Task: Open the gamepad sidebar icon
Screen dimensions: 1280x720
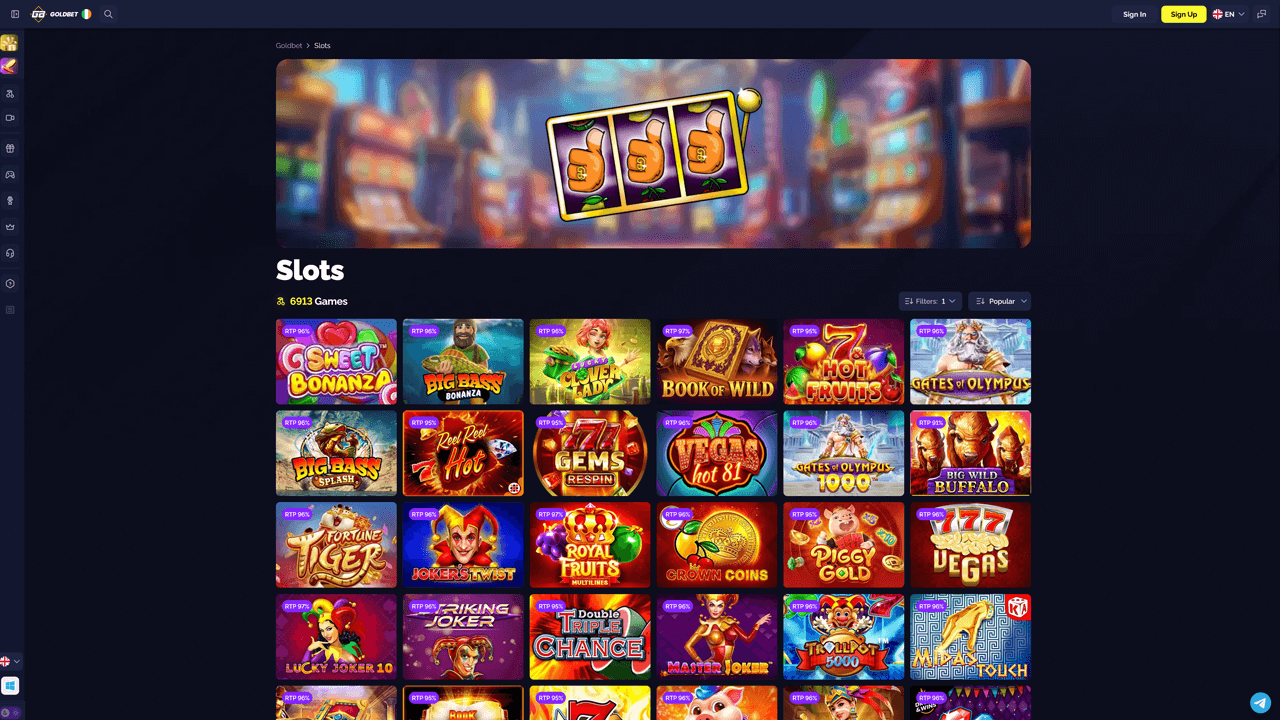Action: point(10,175)
